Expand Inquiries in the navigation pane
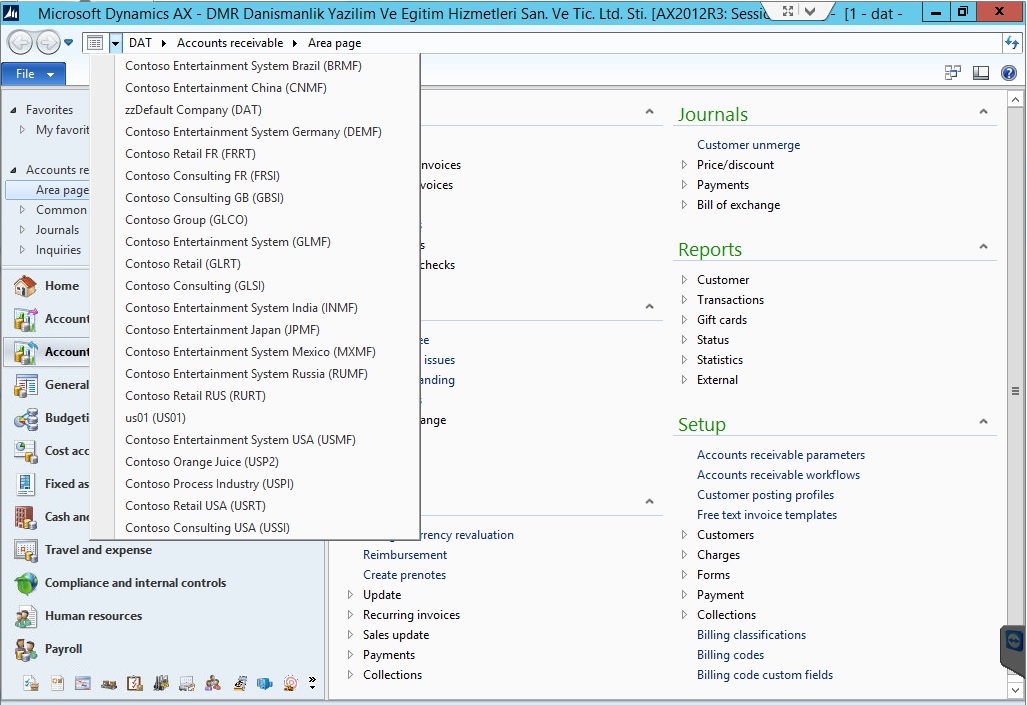 (22, 250)
